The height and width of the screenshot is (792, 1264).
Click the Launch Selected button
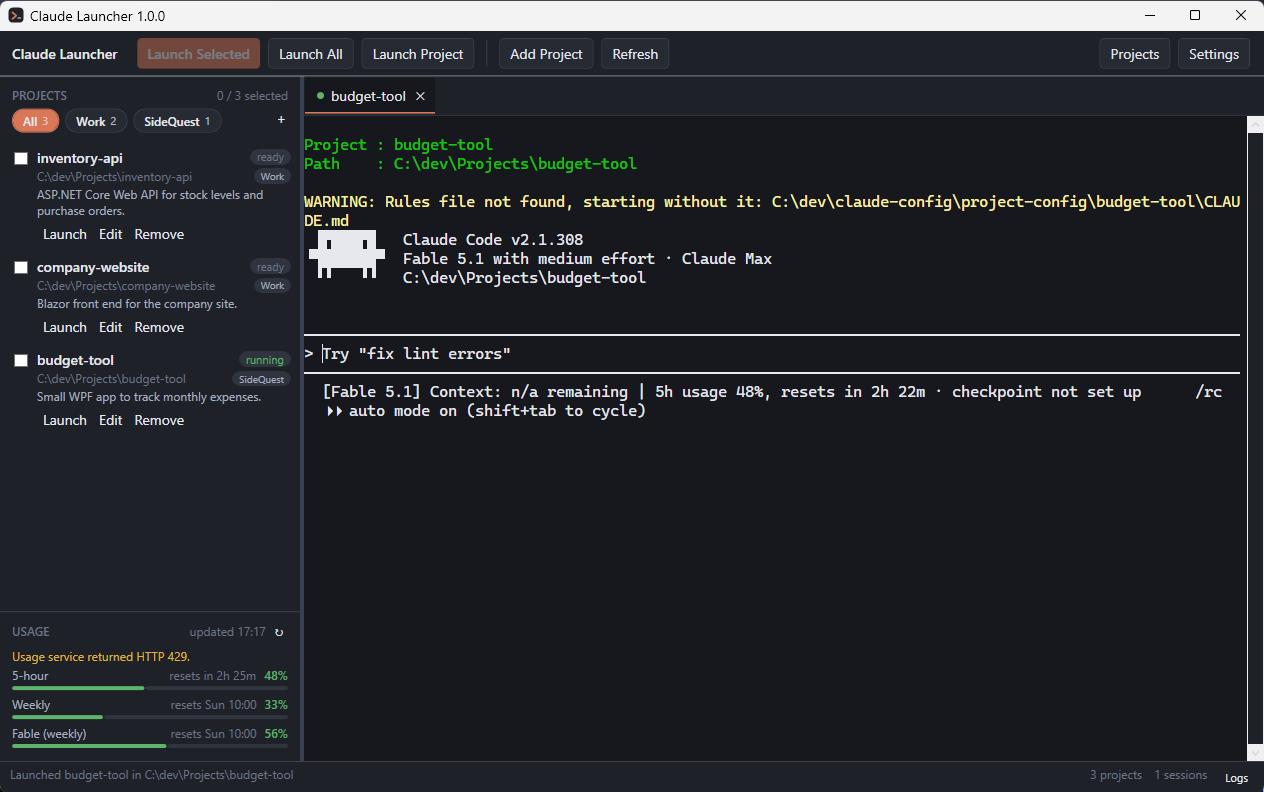tap(198, 54)
